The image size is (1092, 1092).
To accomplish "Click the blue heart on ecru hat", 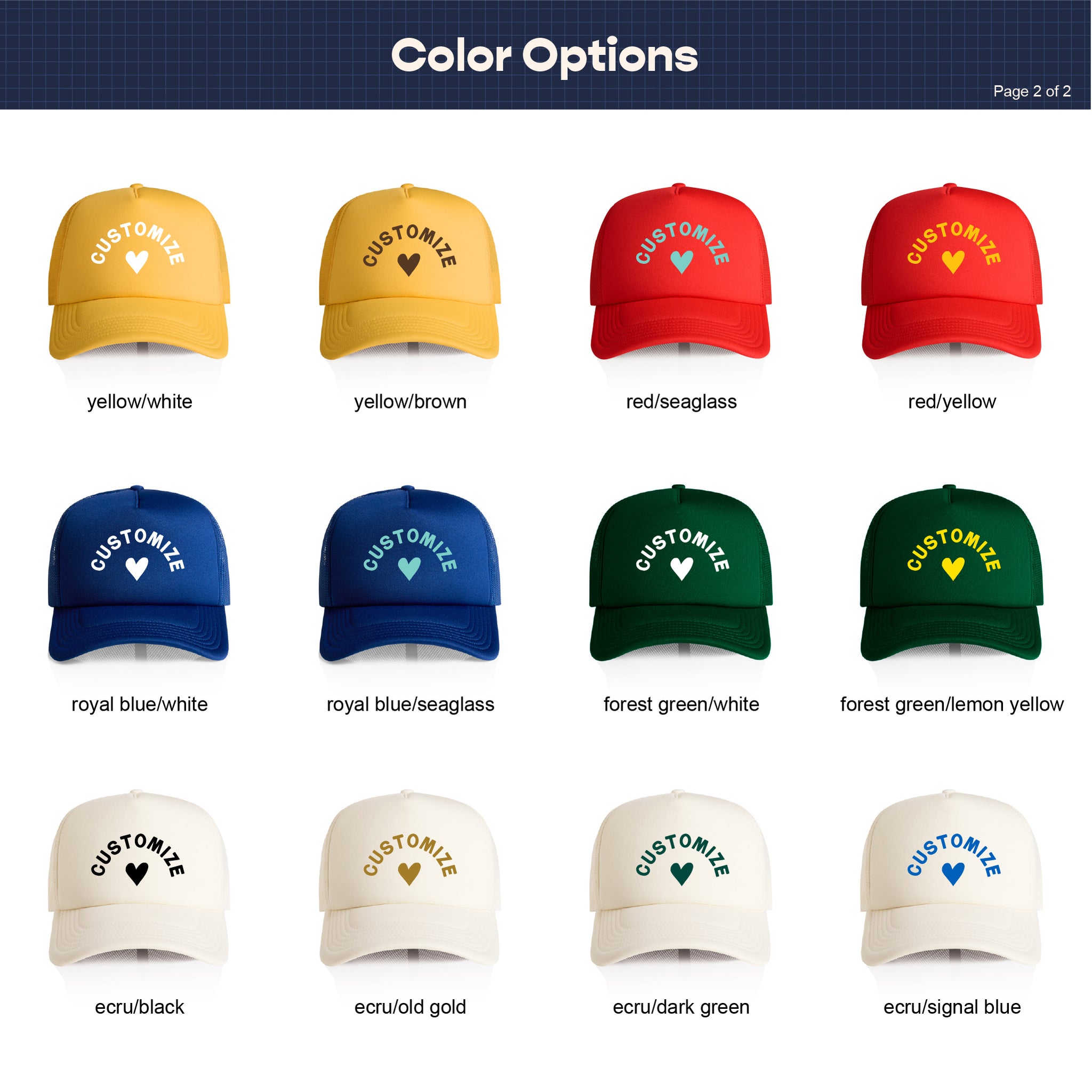I will coord(953,874).
